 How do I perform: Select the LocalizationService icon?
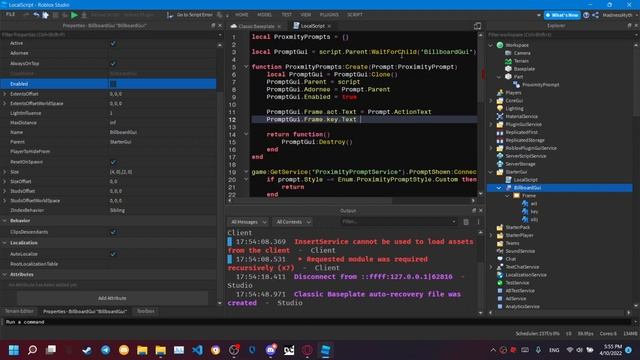click(500, 275)
